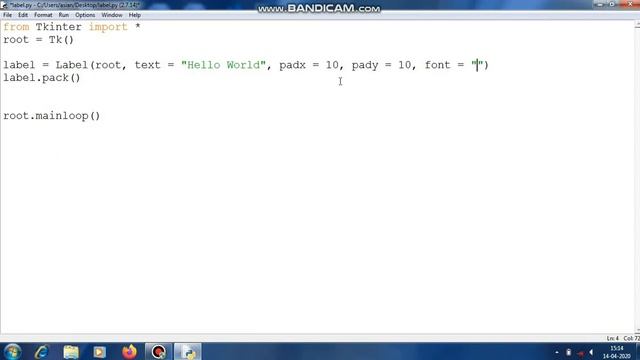Open the Help menu

[x=135, y=15]
